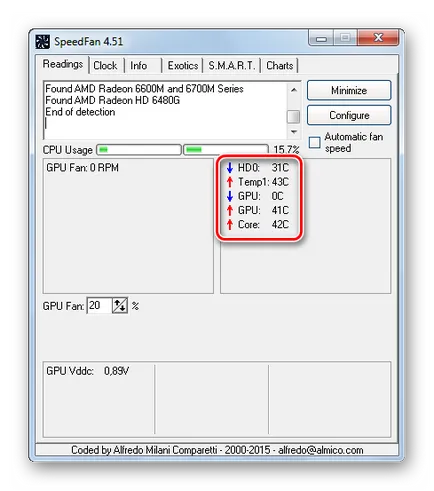Click the 'Coded by Alfredo Milani Comparetti' status bar
Screen dimensions: 434x491
pos(217,450)
